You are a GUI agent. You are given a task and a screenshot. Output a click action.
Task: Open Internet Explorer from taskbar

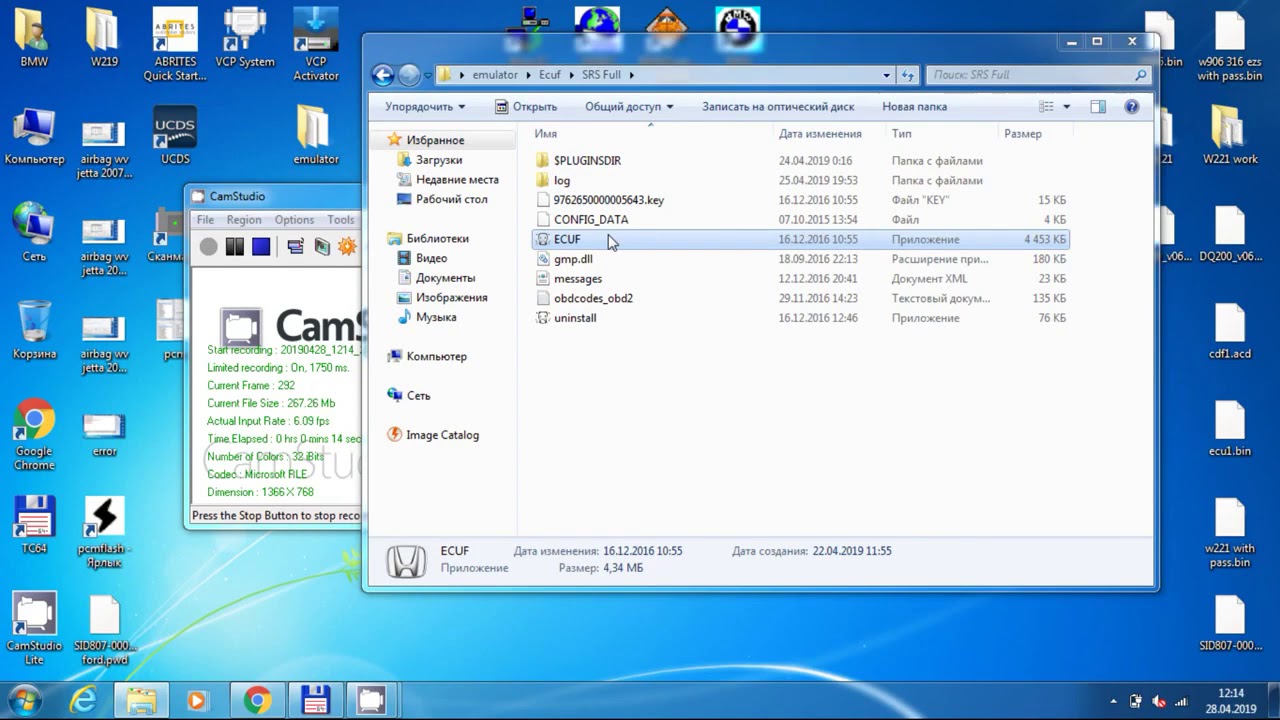(x=83, y=701)
